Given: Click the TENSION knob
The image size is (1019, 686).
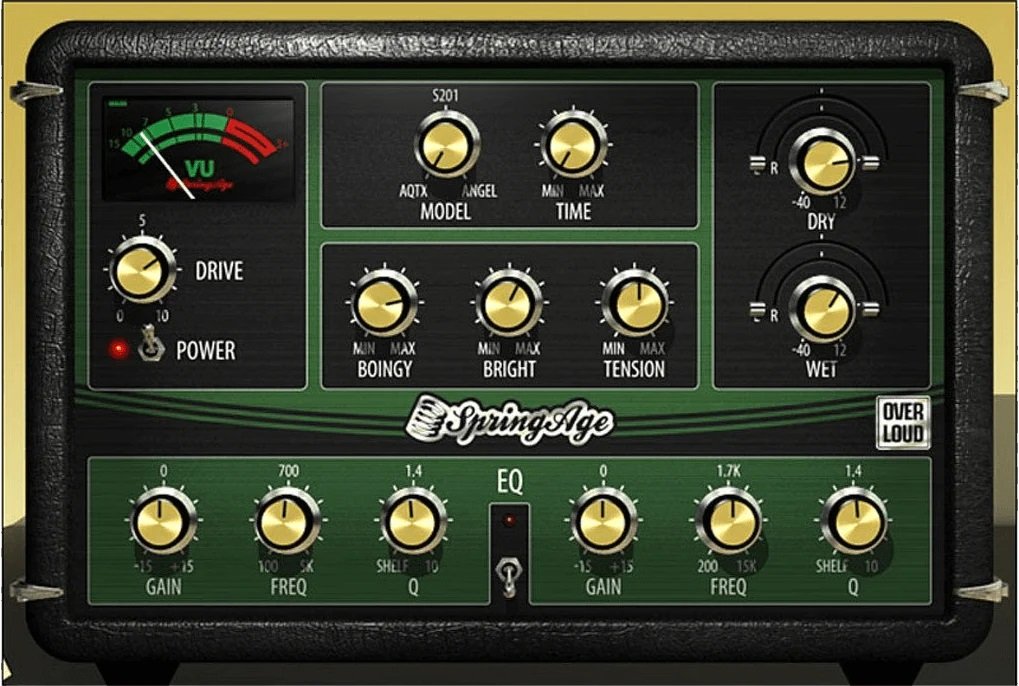Looking at the screenshot, I should click(634, 303).
